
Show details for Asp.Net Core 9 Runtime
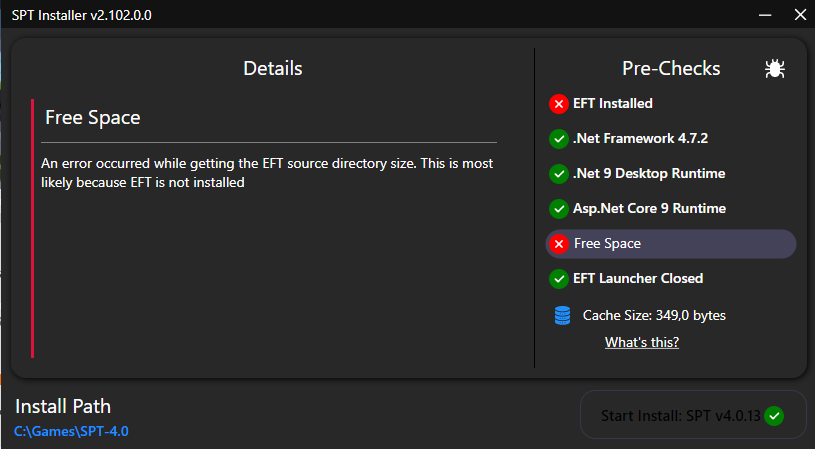(671, 209)
